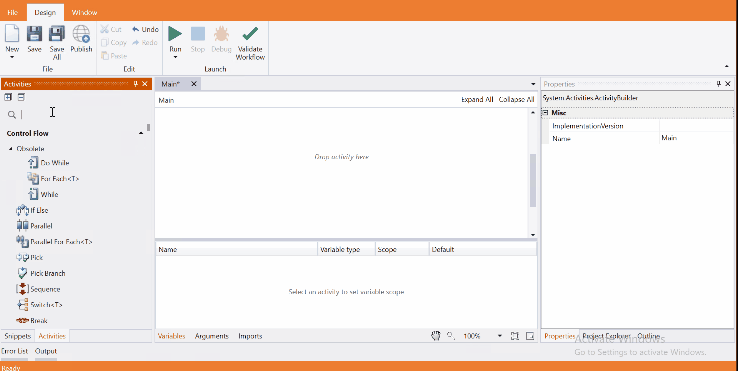
Task: Click Paste in the Edit group
Action: pos(114,56)
